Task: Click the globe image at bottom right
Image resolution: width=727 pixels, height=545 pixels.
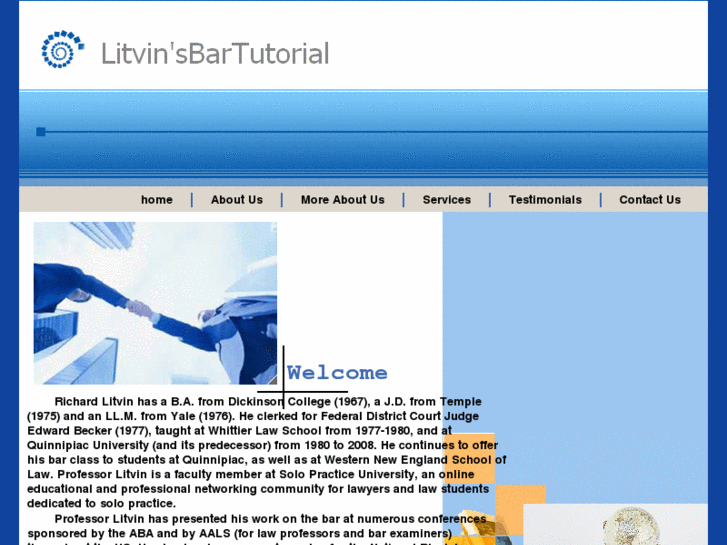Action: [x=631, y=526]
